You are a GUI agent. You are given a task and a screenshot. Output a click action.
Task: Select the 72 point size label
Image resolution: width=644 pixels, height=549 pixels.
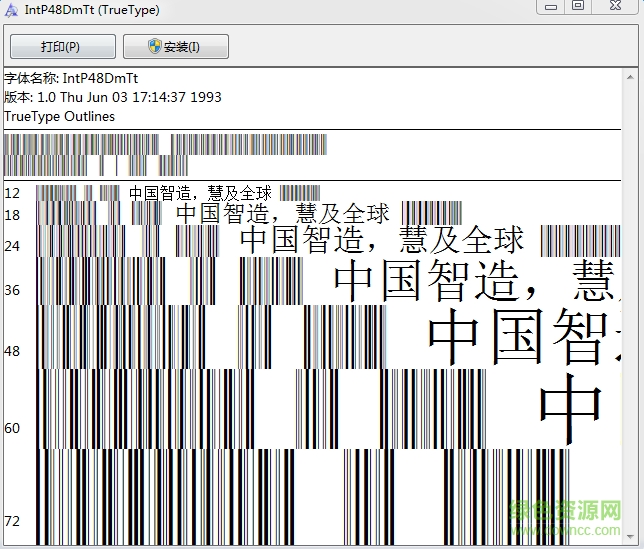coord(12,521)
